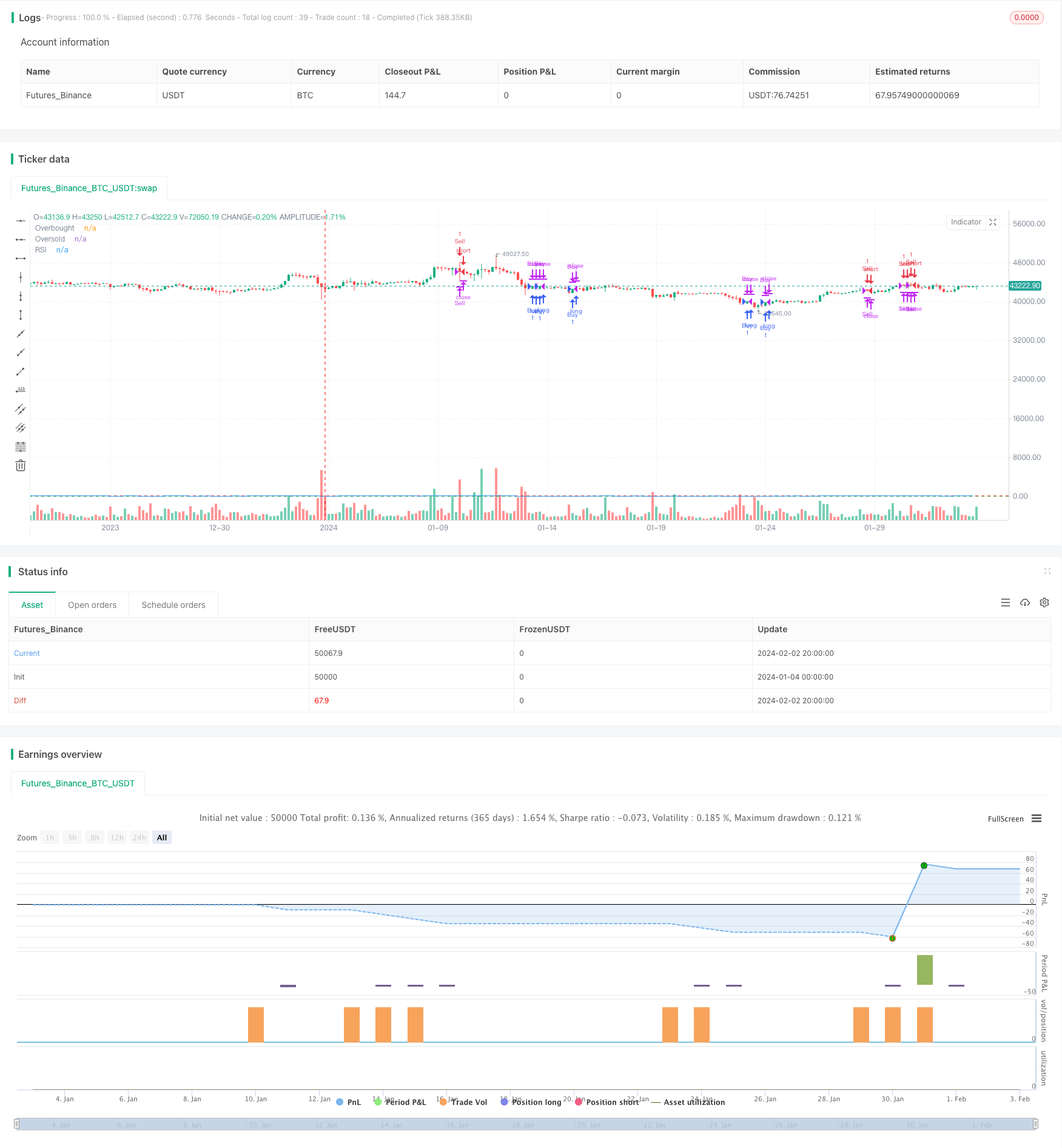Toggle the PnL series in legend
The width and height of the screenshot is (1062, 1148).
click(348, 1102)
